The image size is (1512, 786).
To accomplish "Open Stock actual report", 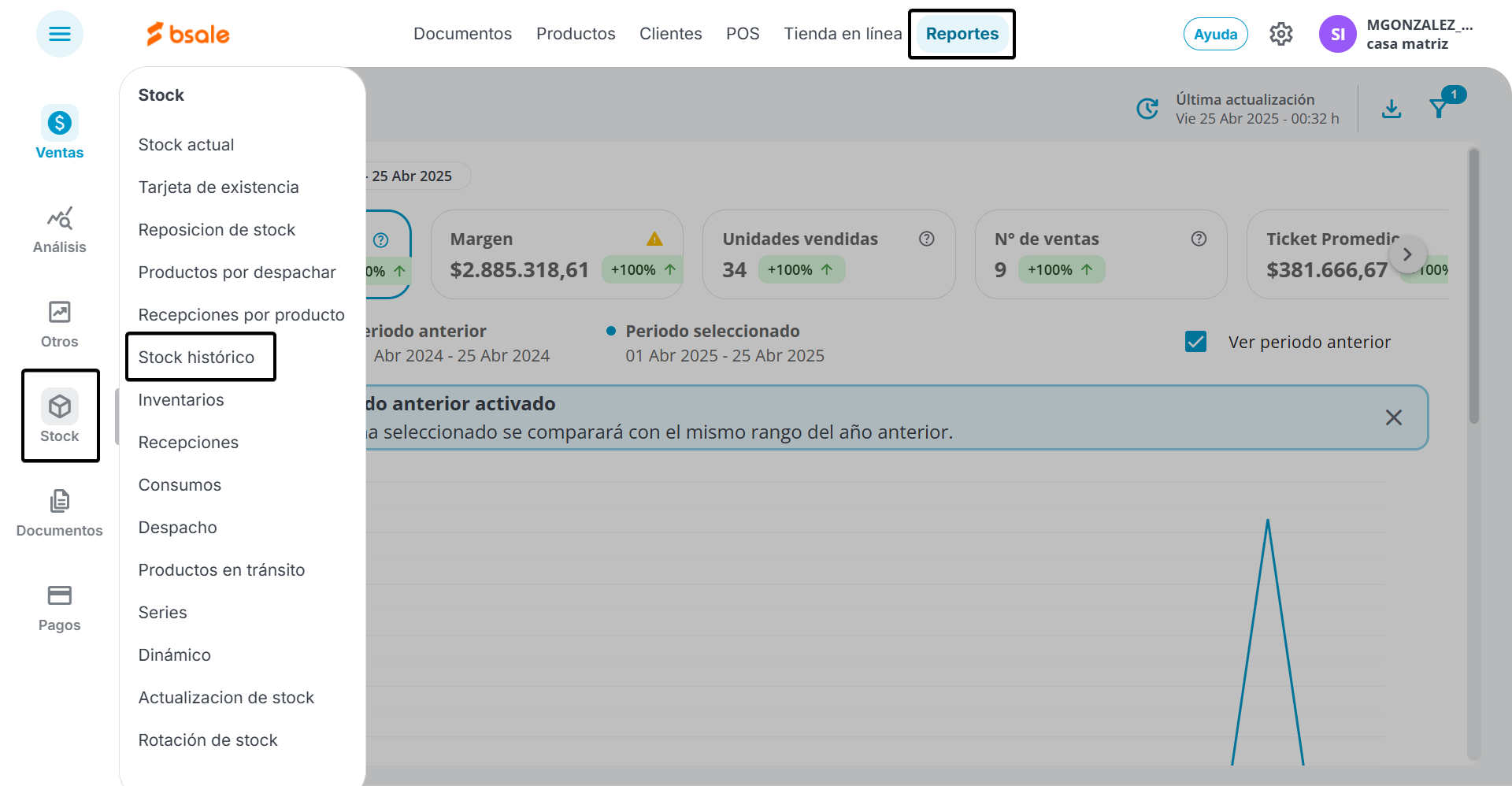I will pos(186,145).
